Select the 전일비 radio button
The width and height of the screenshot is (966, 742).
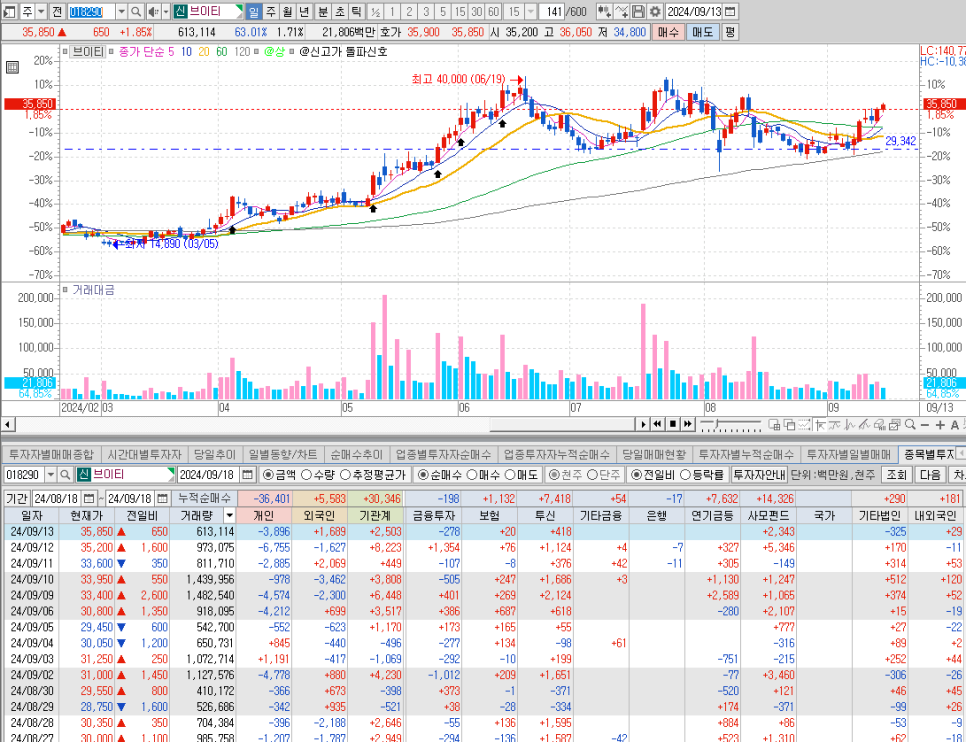[638, 475]
